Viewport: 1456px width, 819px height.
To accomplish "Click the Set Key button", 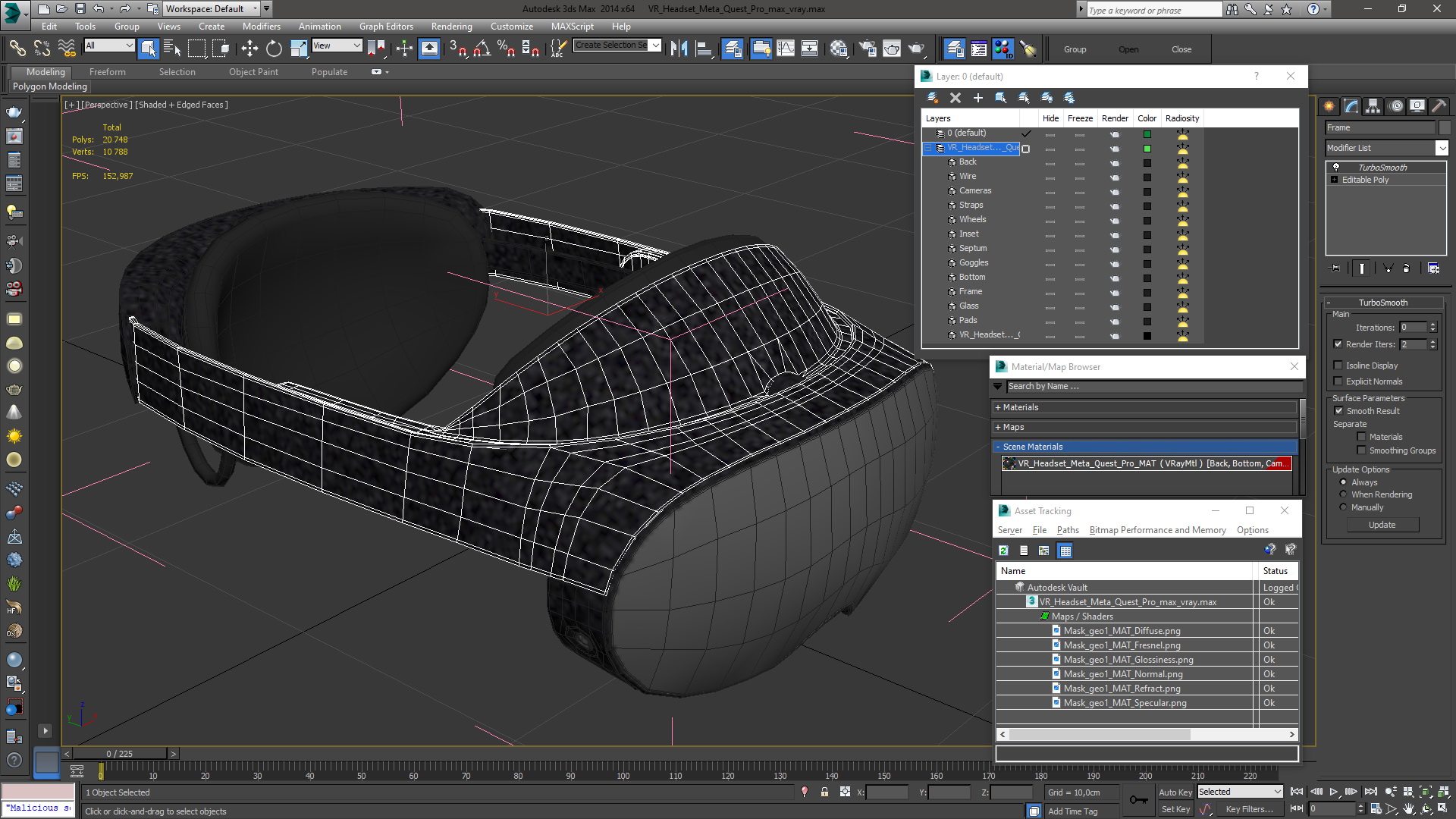I will [1175, 809].
